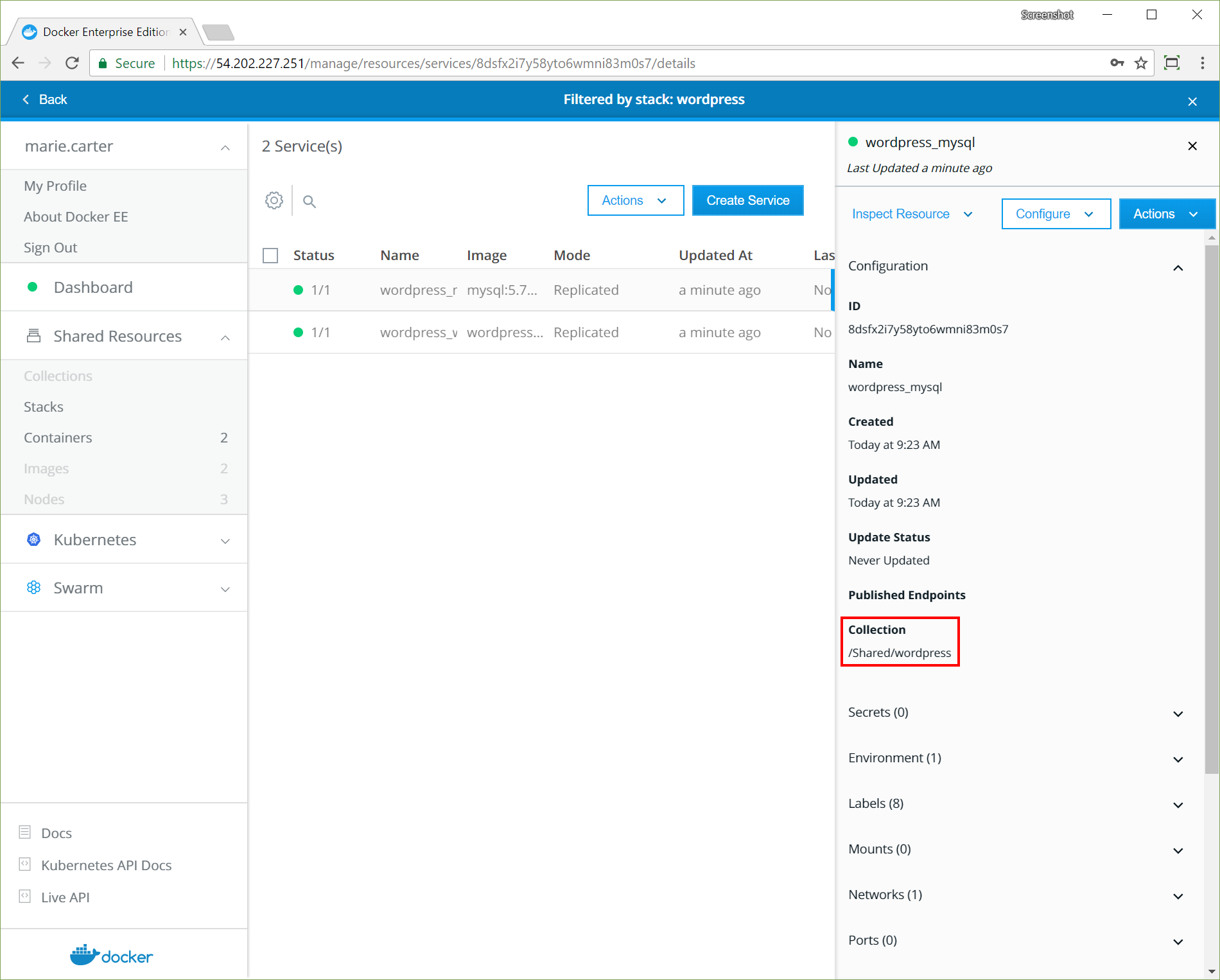Expand the Environment (1) section
This screenshot has height=980, width=1220.
(x=1015, y=758)
